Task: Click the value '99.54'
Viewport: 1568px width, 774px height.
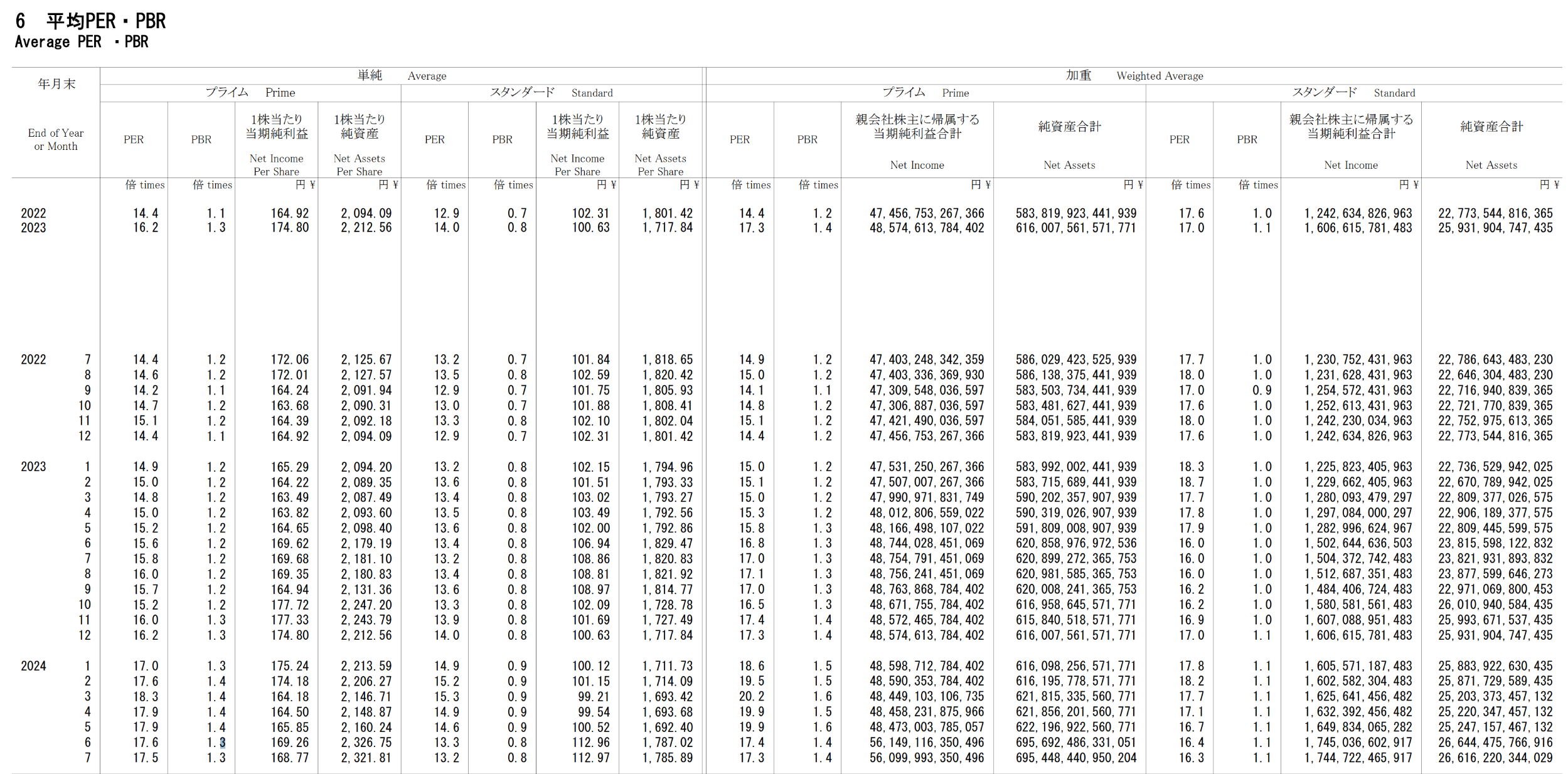Action: coord(594,712)
